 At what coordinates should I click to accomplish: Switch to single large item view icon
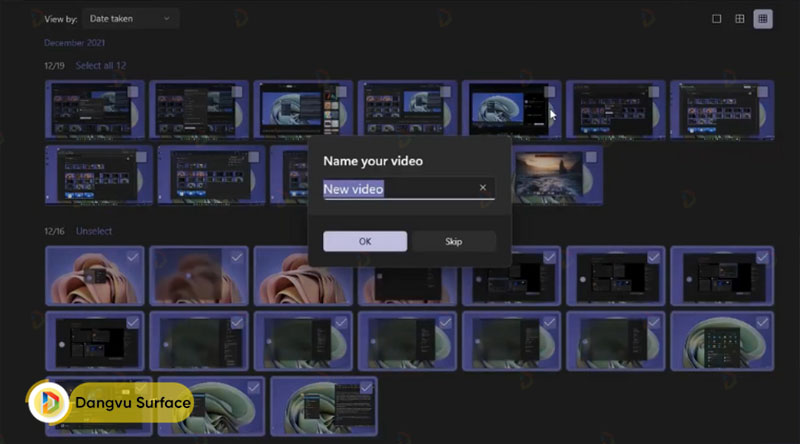[x=716, y=19]
